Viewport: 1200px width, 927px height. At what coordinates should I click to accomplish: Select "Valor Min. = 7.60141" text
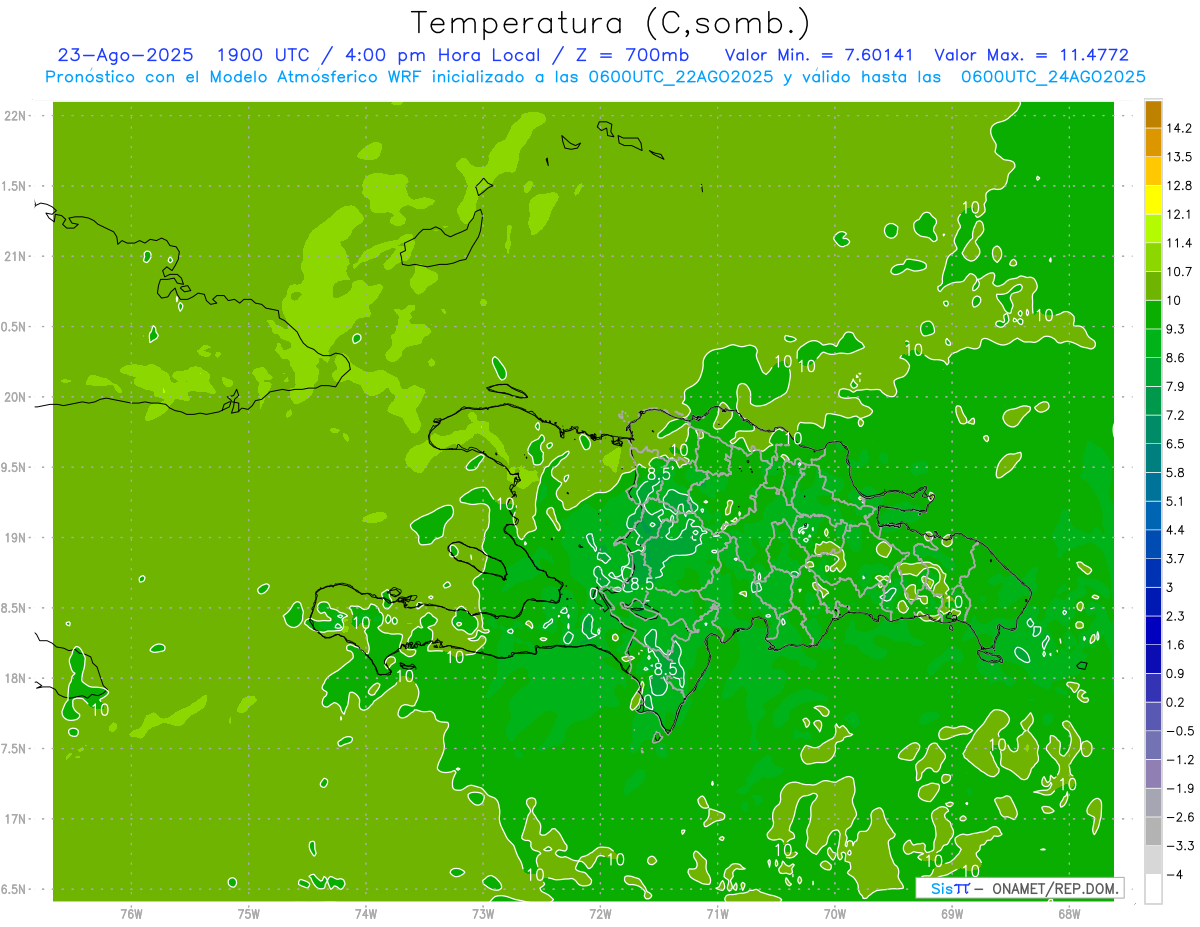[x=818, y=55]
